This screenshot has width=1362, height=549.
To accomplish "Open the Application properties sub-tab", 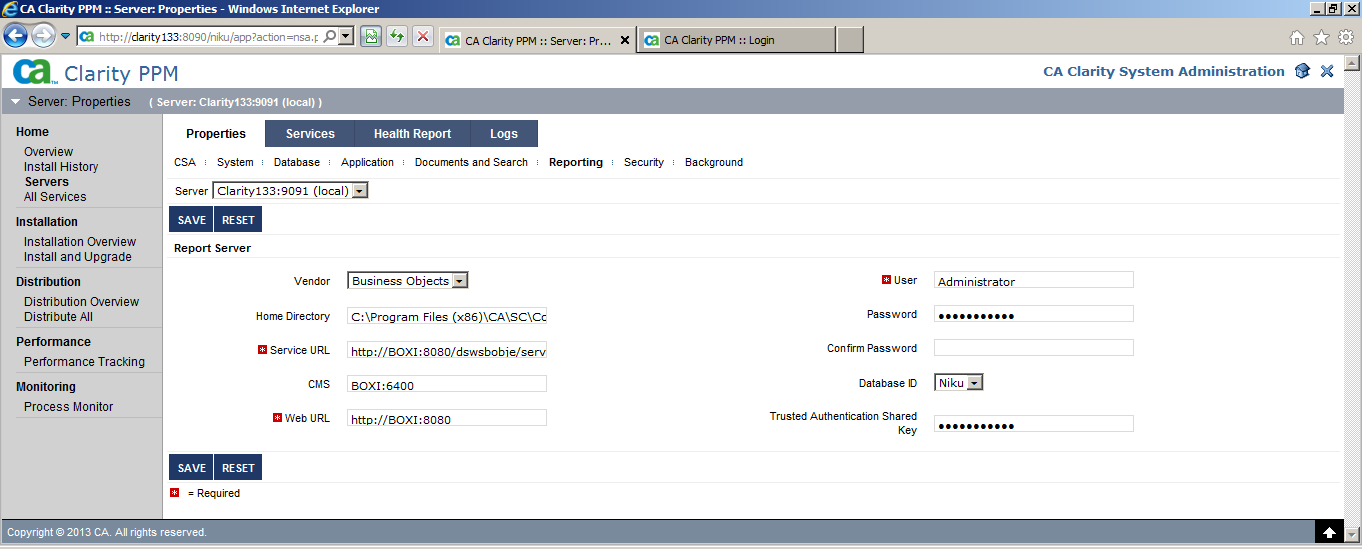I will coord(367,162).
